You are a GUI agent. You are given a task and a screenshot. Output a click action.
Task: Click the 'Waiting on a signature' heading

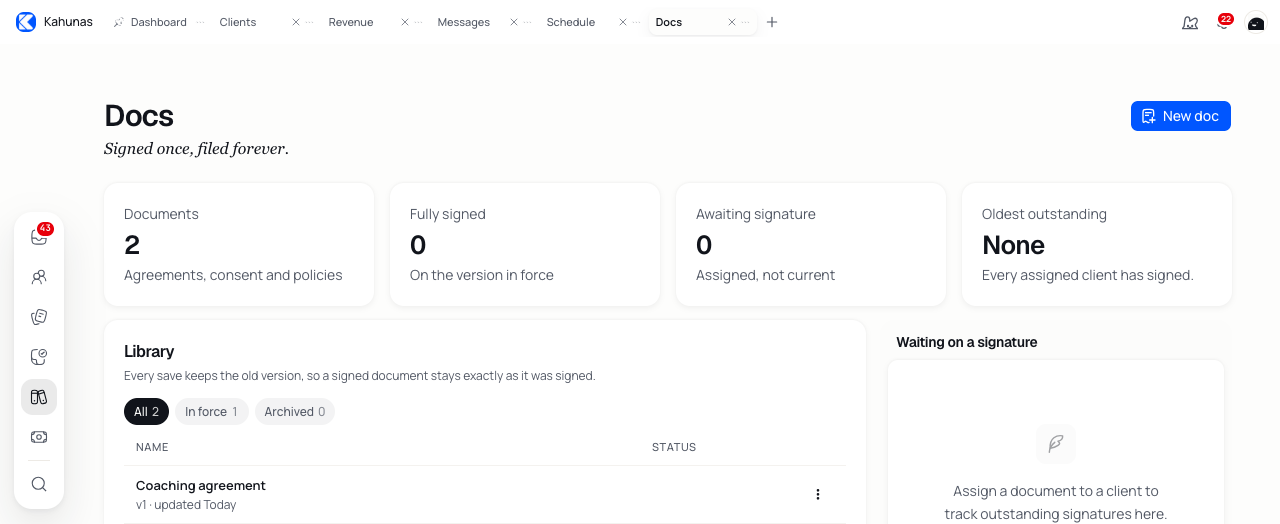click(966, 342)
